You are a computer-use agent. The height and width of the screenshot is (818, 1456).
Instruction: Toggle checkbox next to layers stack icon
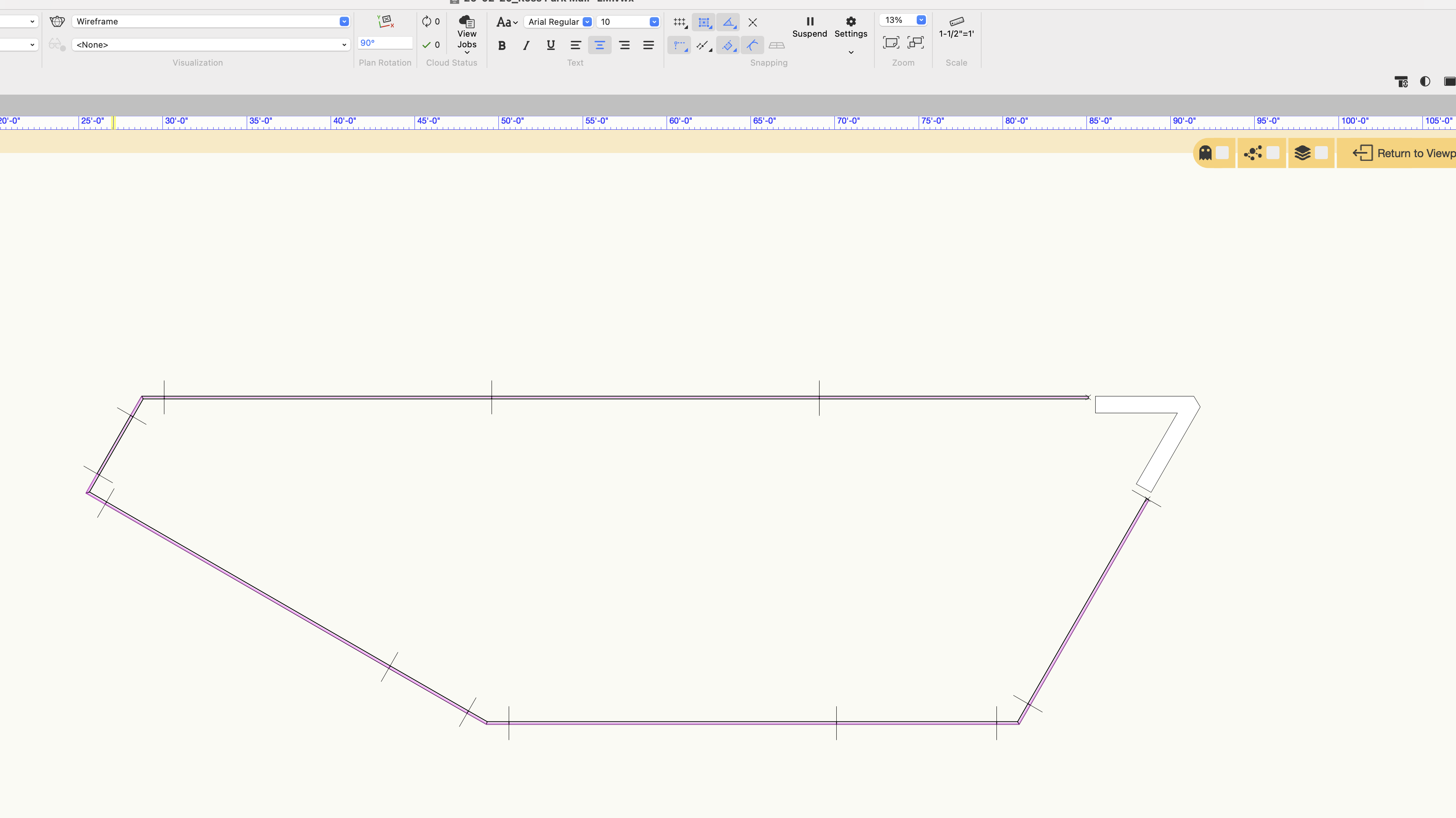tap(1321, 153)
